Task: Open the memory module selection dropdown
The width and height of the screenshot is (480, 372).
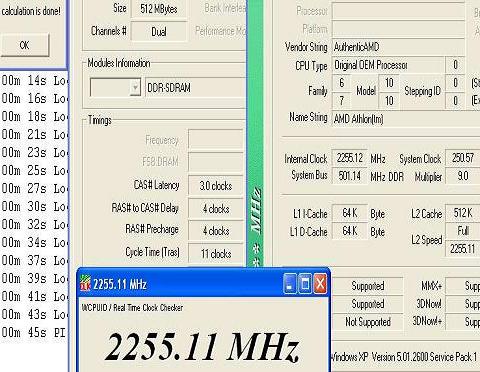Action: pyautogui.click(x=135, y=88)
